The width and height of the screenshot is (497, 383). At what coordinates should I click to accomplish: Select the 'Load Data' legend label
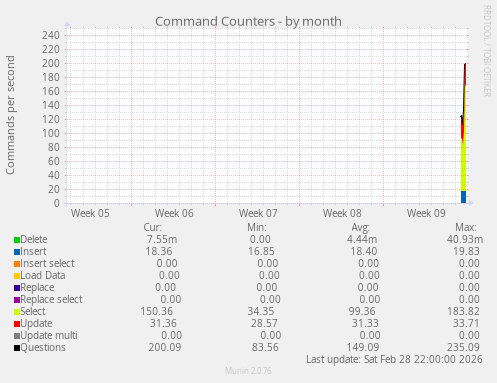pos(43,275)
